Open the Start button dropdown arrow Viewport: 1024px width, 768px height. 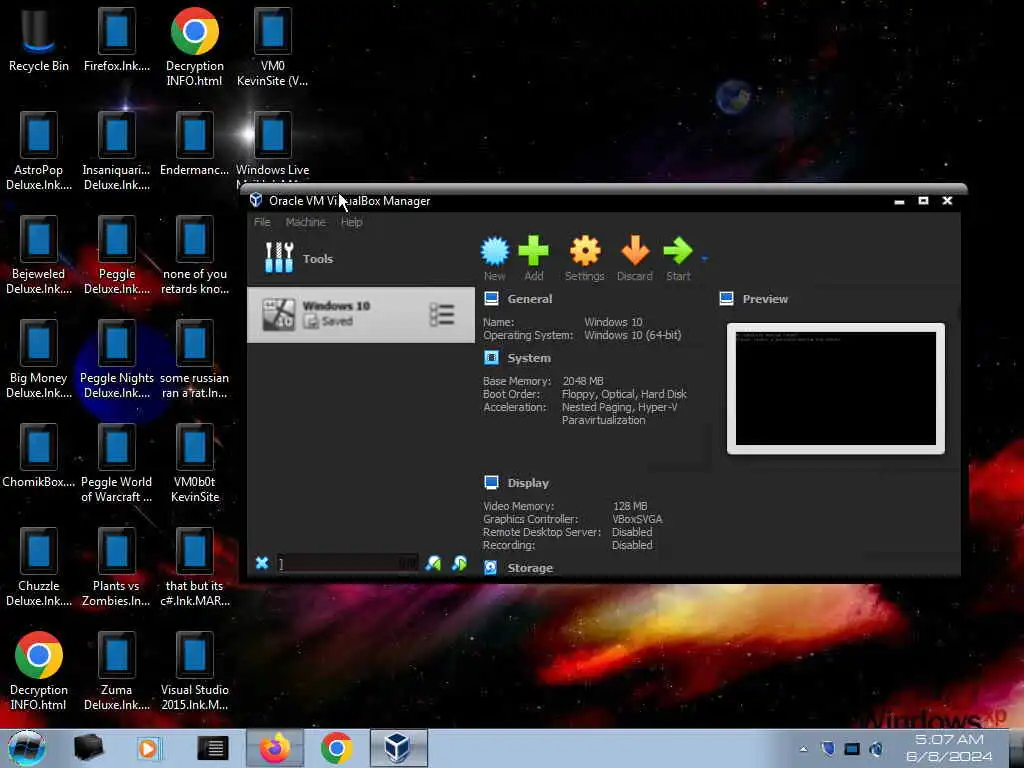705,259
